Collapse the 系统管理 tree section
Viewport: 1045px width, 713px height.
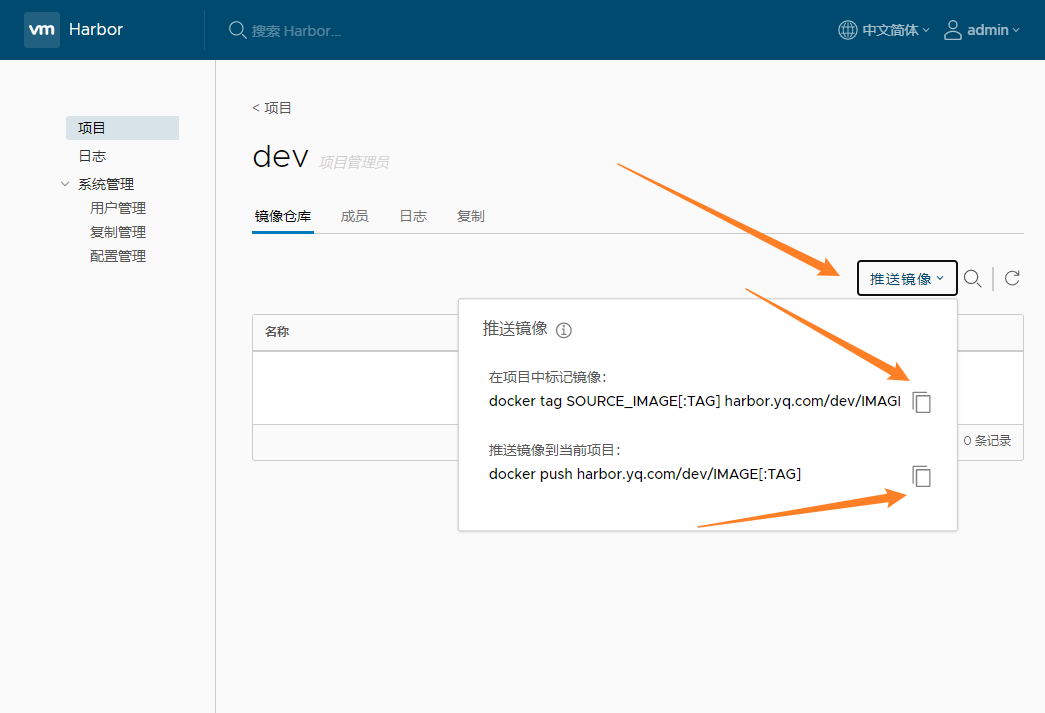point(66,184)
